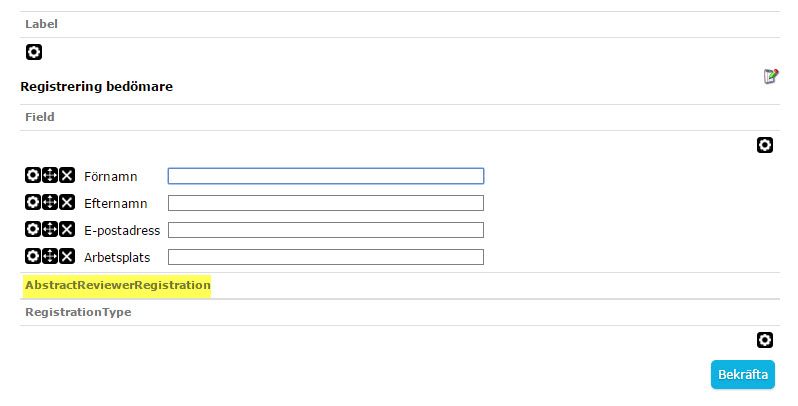798x406 pixels.
Task: Open settings gear for Förnamn field
Action: pyautogui.click(x=33, y=175)
